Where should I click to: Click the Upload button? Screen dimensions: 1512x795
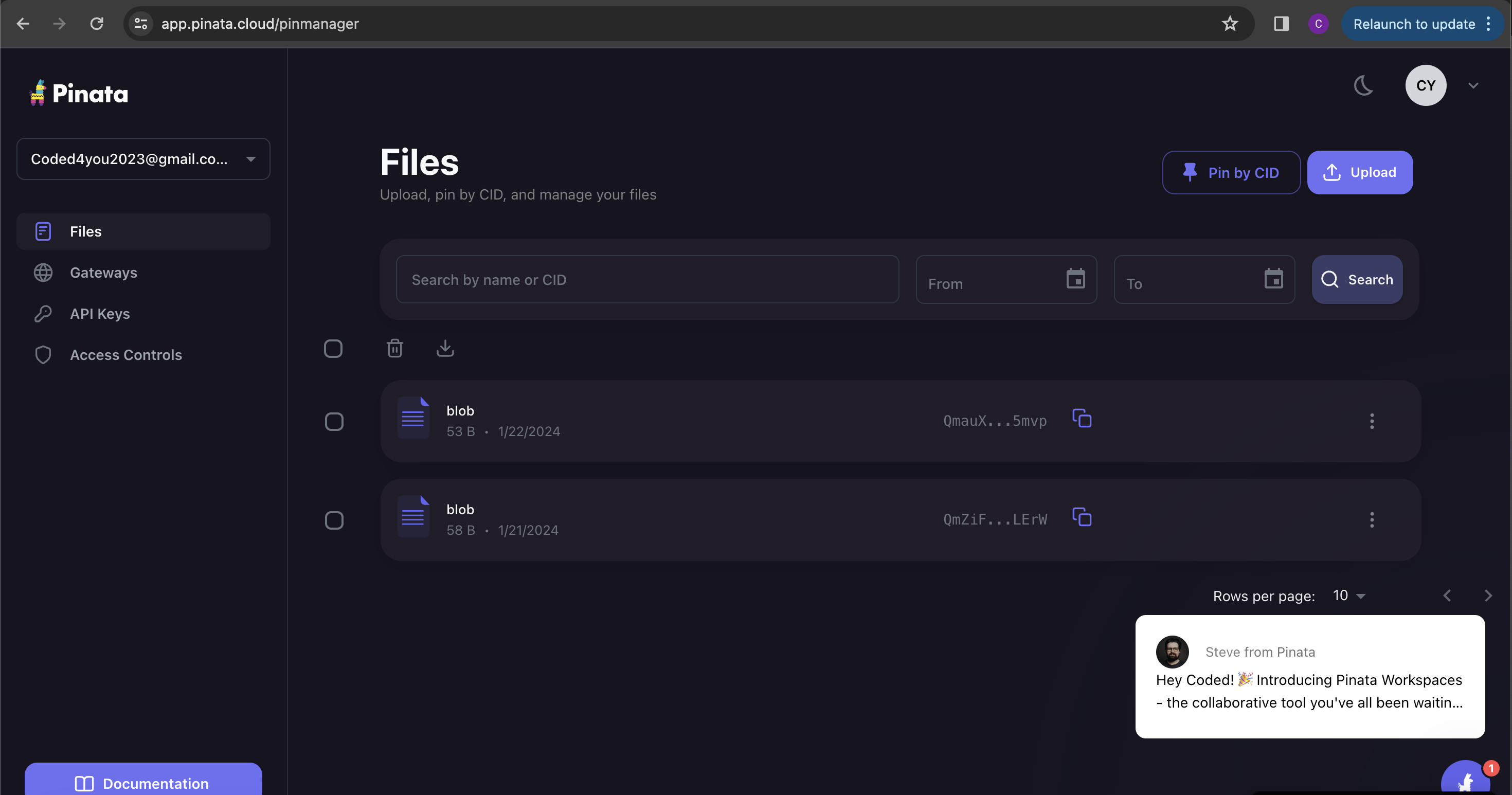click(x=1359, y=172)
